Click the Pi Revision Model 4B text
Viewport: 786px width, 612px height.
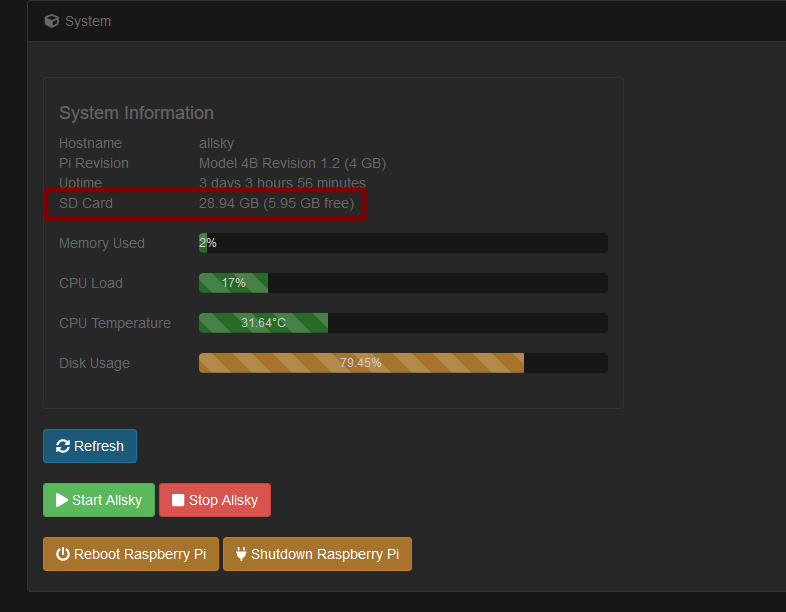tap(292, 163)
